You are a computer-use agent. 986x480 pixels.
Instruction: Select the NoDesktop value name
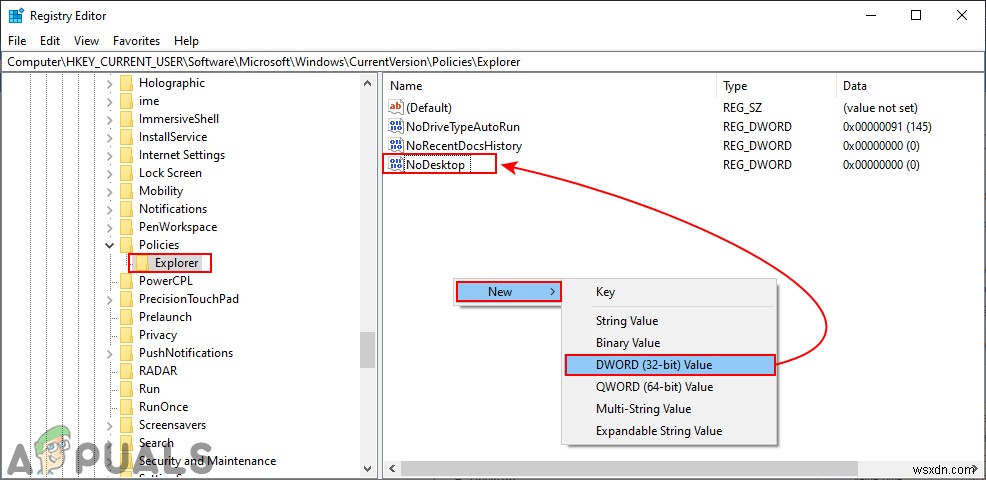436,165
